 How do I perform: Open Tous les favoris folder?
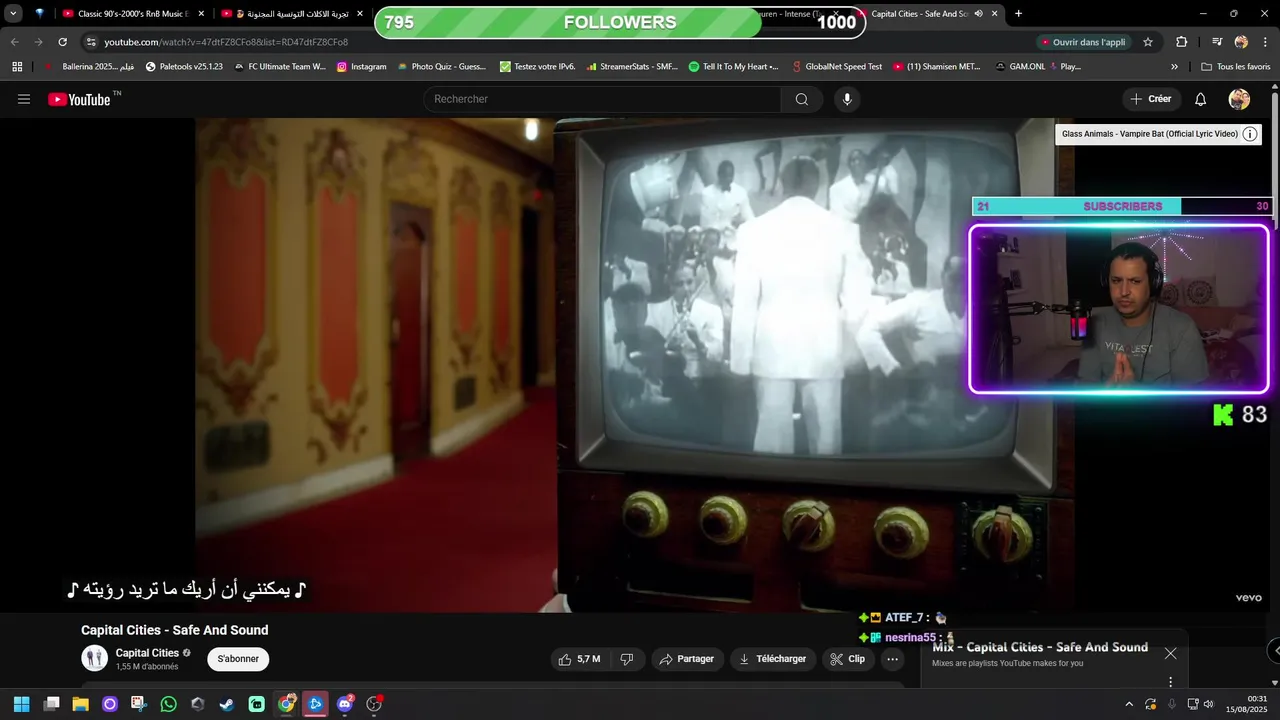coord(1235,67)
